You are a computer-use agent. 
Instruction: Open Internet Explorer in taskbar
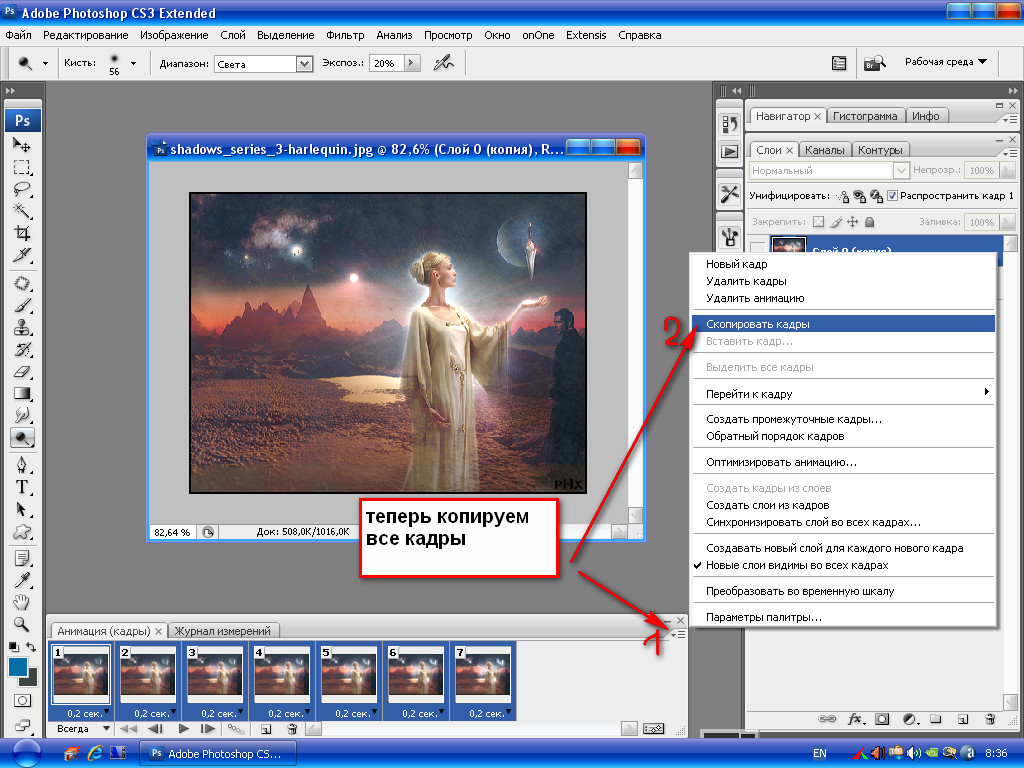pos(95,753)
